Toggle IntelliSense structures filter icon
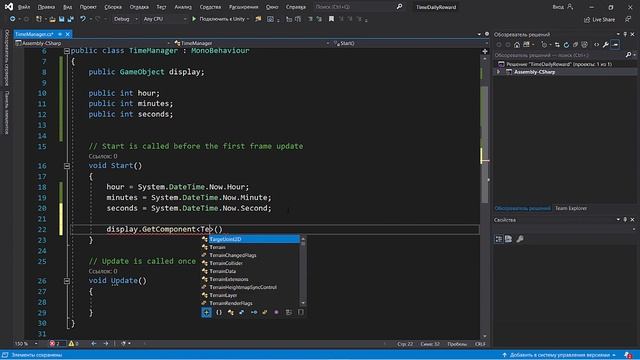 coord(242,312)
